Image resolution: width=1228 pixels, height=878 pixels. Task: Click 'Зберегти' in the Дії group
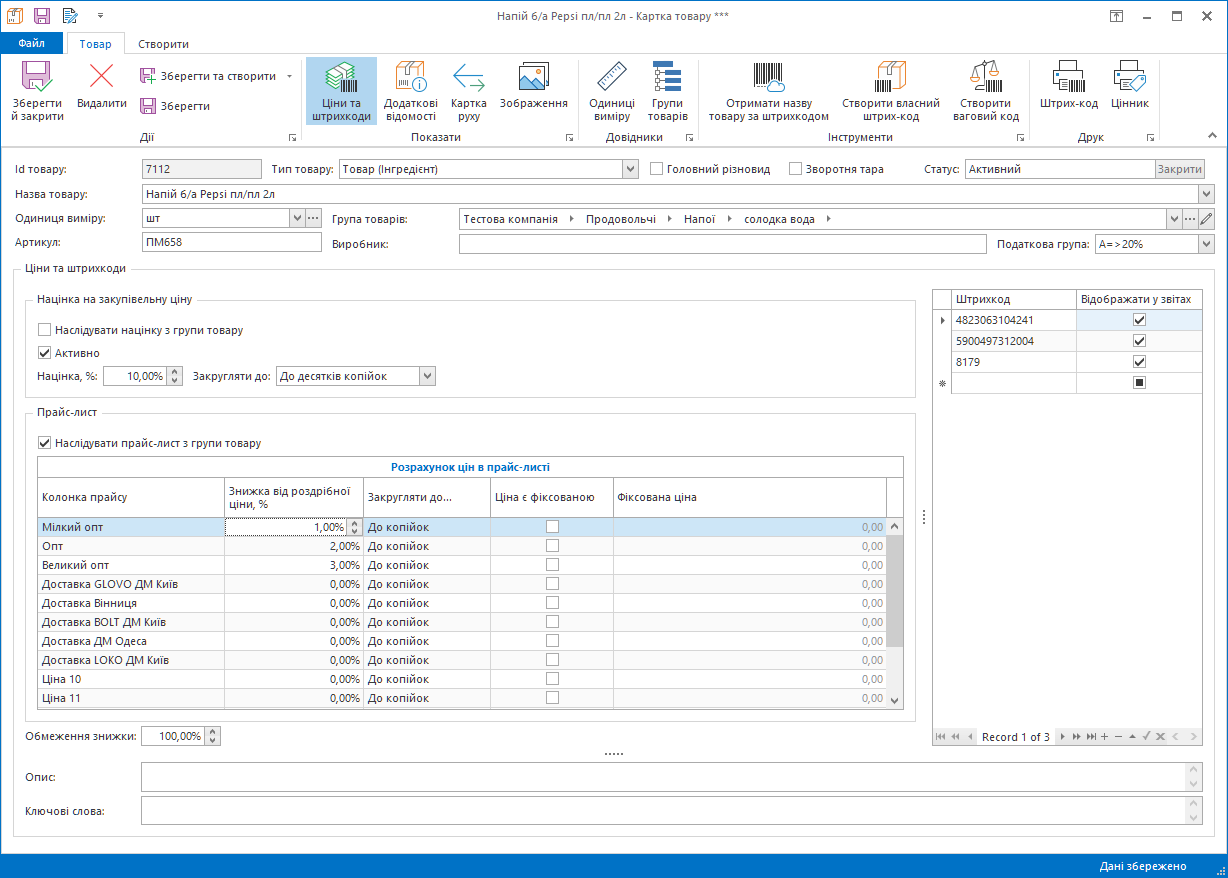click(x=174, y=106)
